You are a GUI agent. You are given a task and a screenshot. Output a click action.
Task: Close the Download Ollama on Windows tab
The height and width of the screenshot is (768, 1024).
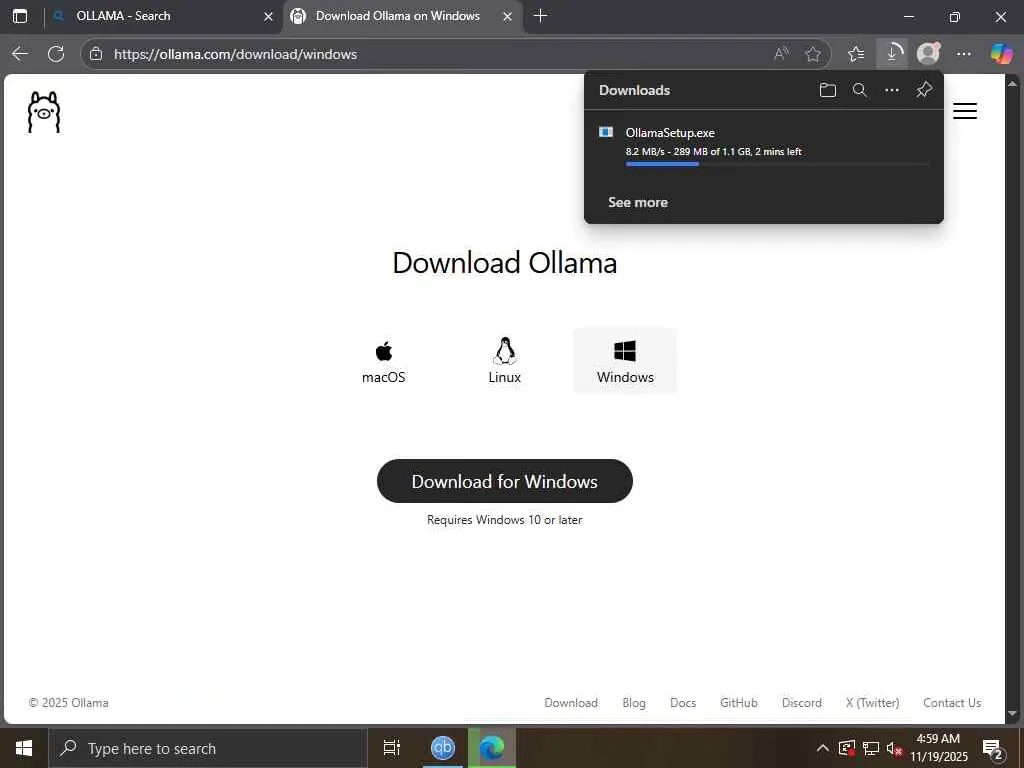[507, 16]
